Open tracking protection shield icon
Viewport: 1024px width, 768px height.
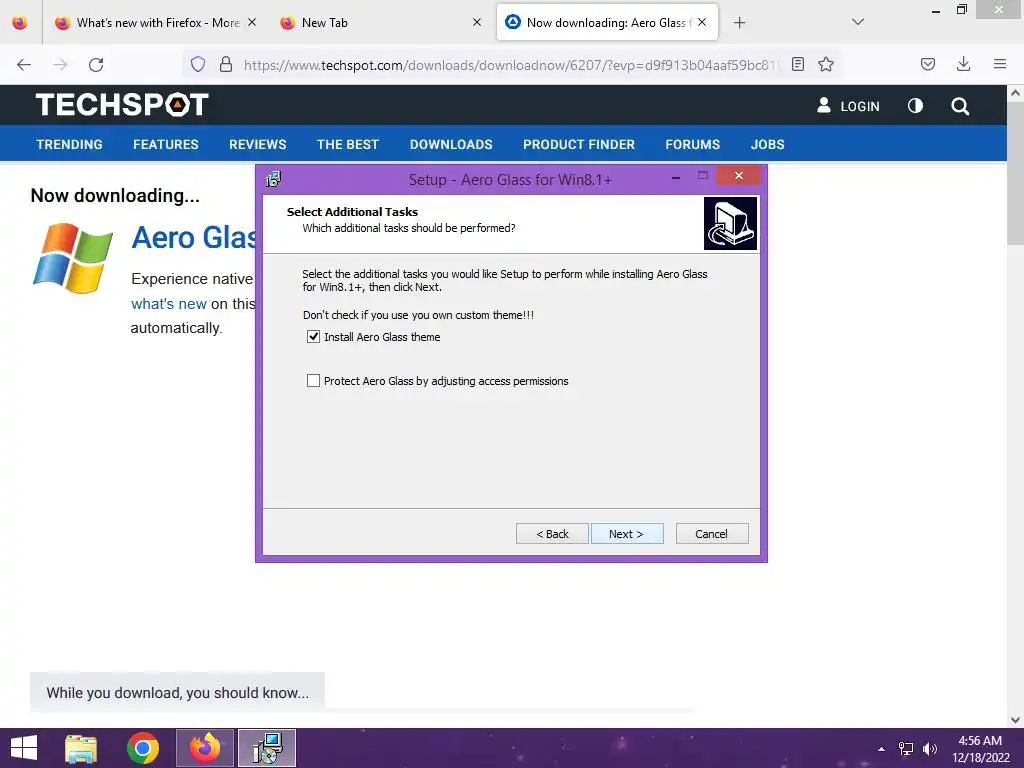point(198,64)
